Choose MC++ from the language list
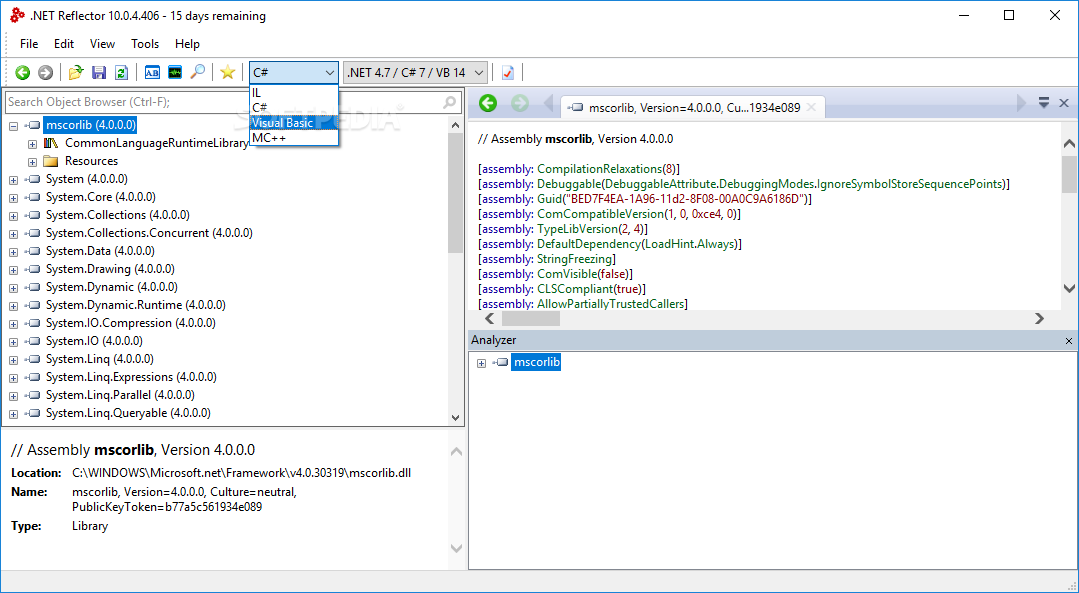This screenshot has width=1079, height=593. click(294, 138)
